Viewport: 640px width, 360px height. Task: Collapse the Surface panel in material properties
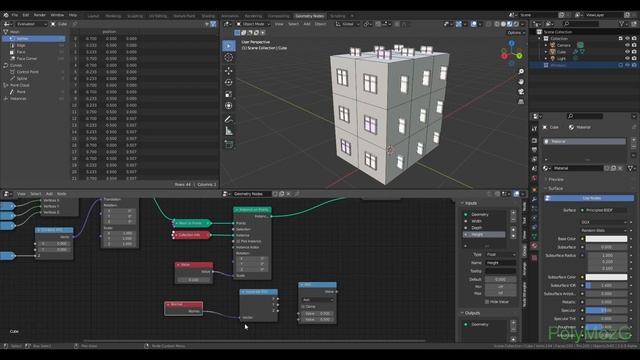click(555, 188)
